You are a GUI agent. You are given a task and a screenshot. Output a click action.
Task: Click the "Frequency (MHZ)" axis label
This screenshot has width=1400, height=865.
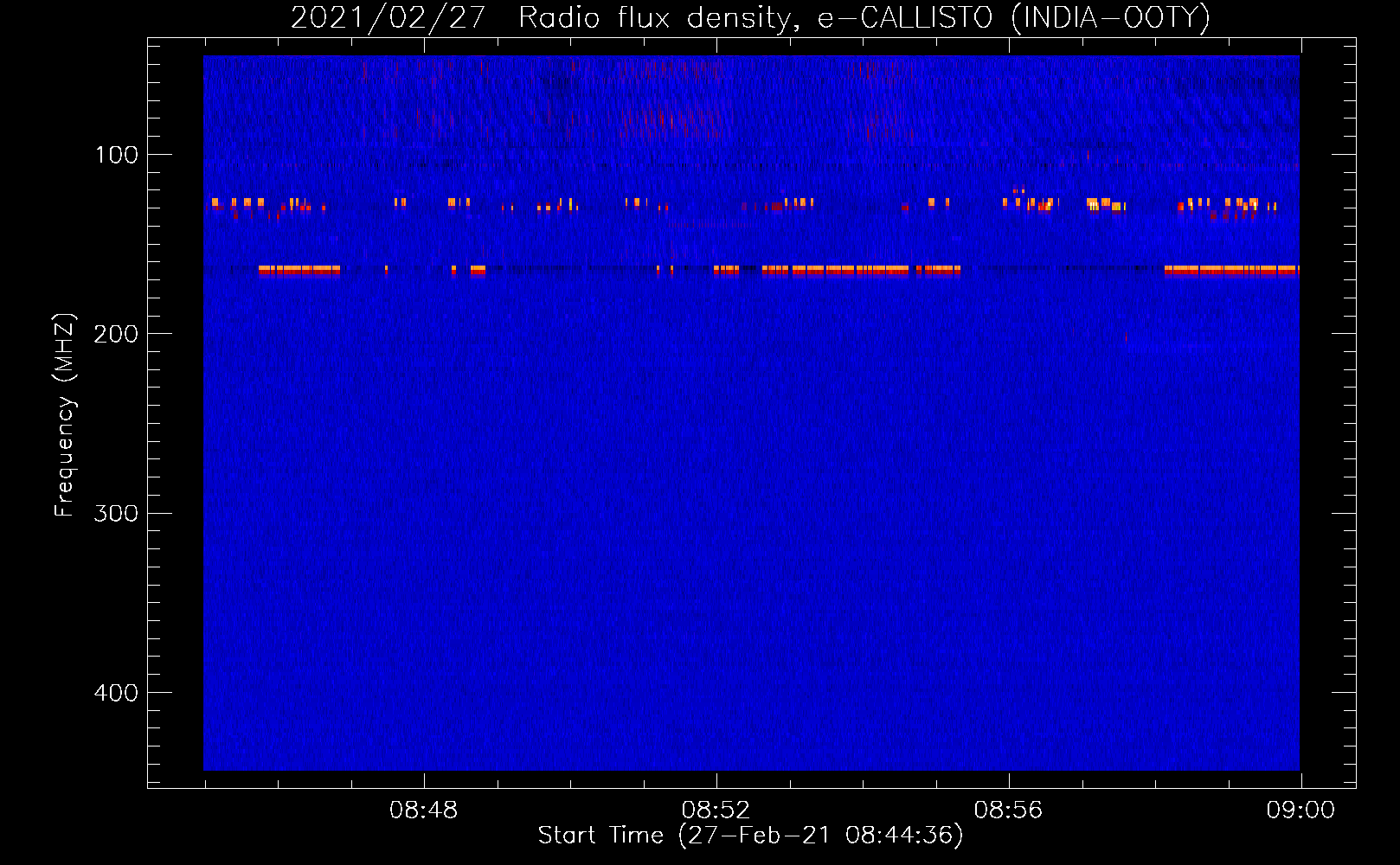tap(65, 414)
